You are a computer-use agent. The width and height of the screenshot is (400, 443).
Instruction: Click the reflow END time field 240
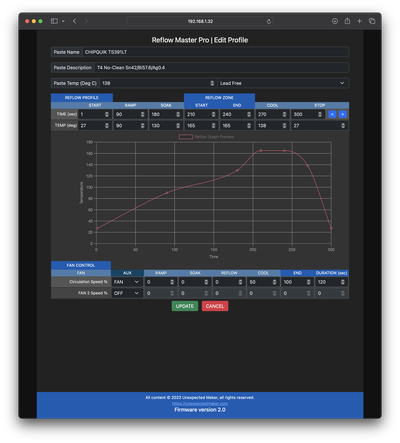(x=237, y=114)
